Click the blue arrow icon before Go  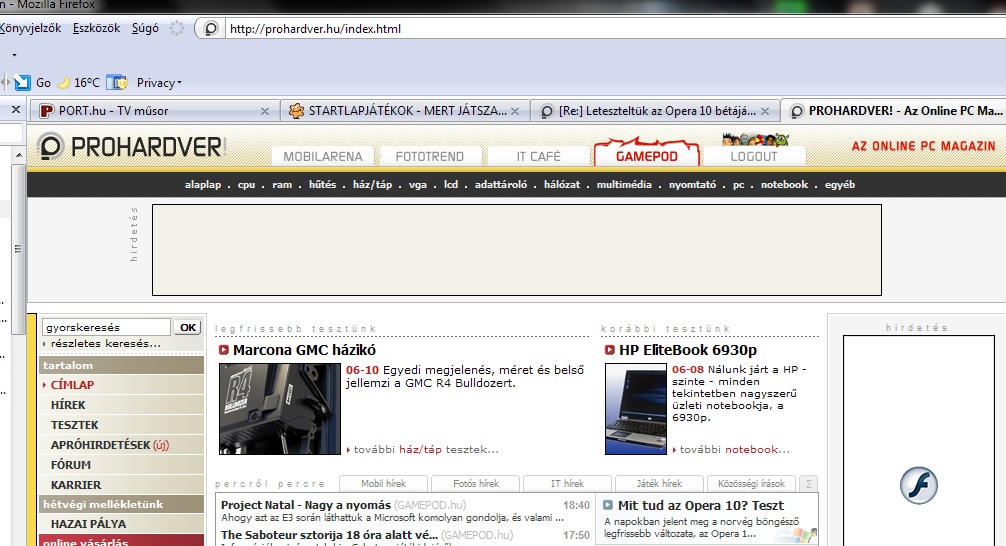pos(22,82)
